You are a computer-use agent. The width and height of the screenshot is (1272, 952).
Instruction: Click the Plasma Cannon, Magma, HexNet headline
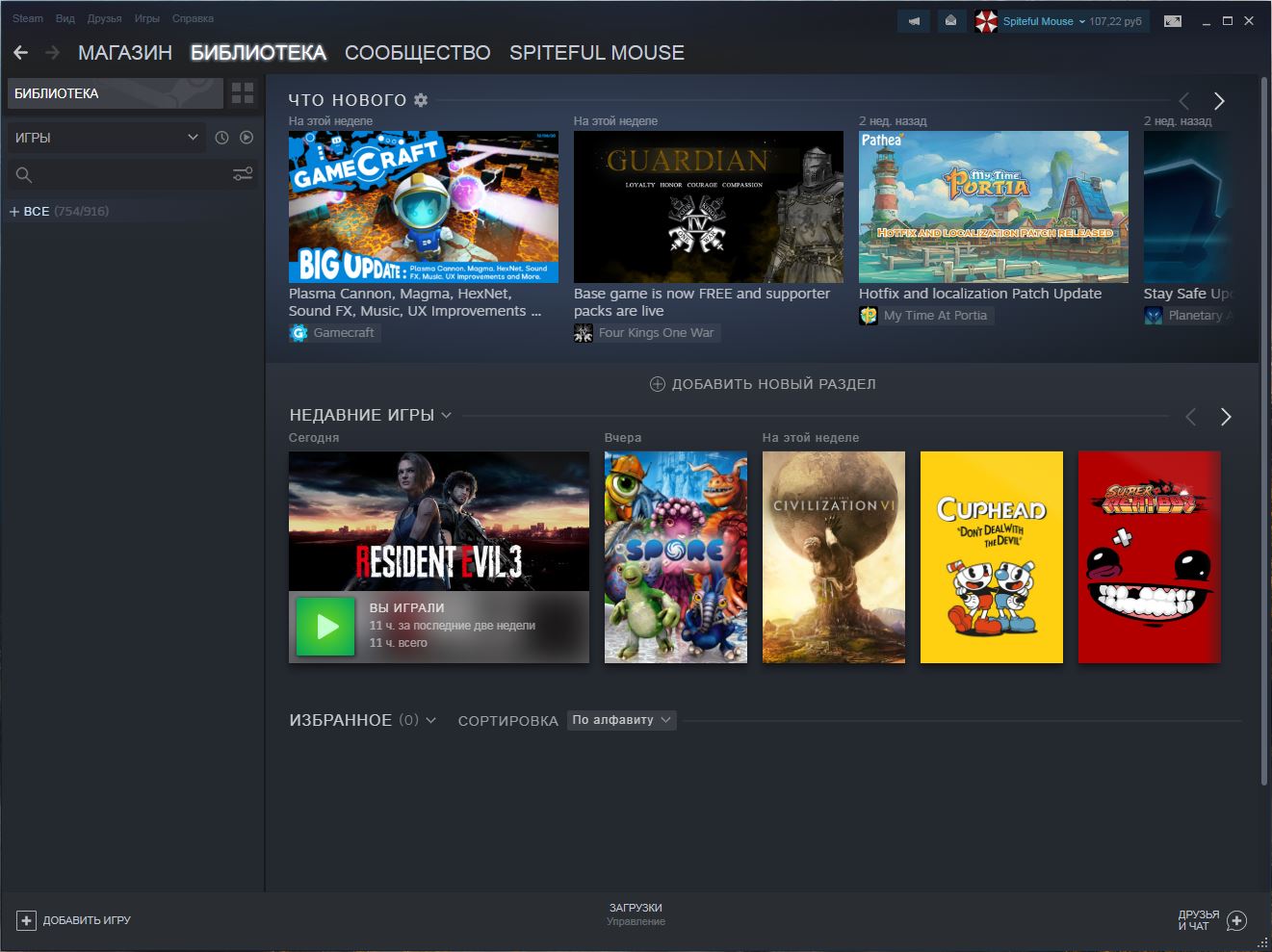pyautogui.click(x=415, y=302)
